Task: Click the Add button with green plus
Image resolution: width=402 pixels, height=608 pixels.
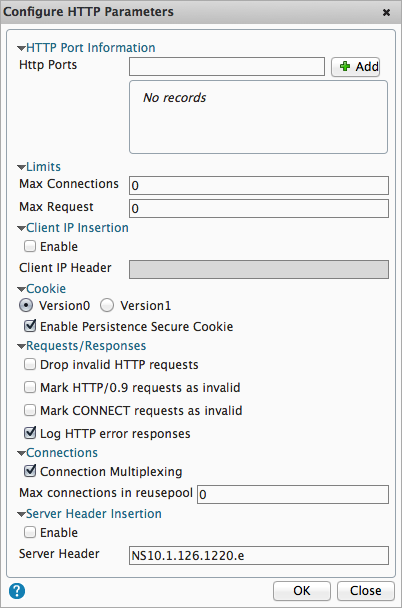Action: tap(355, 67)
